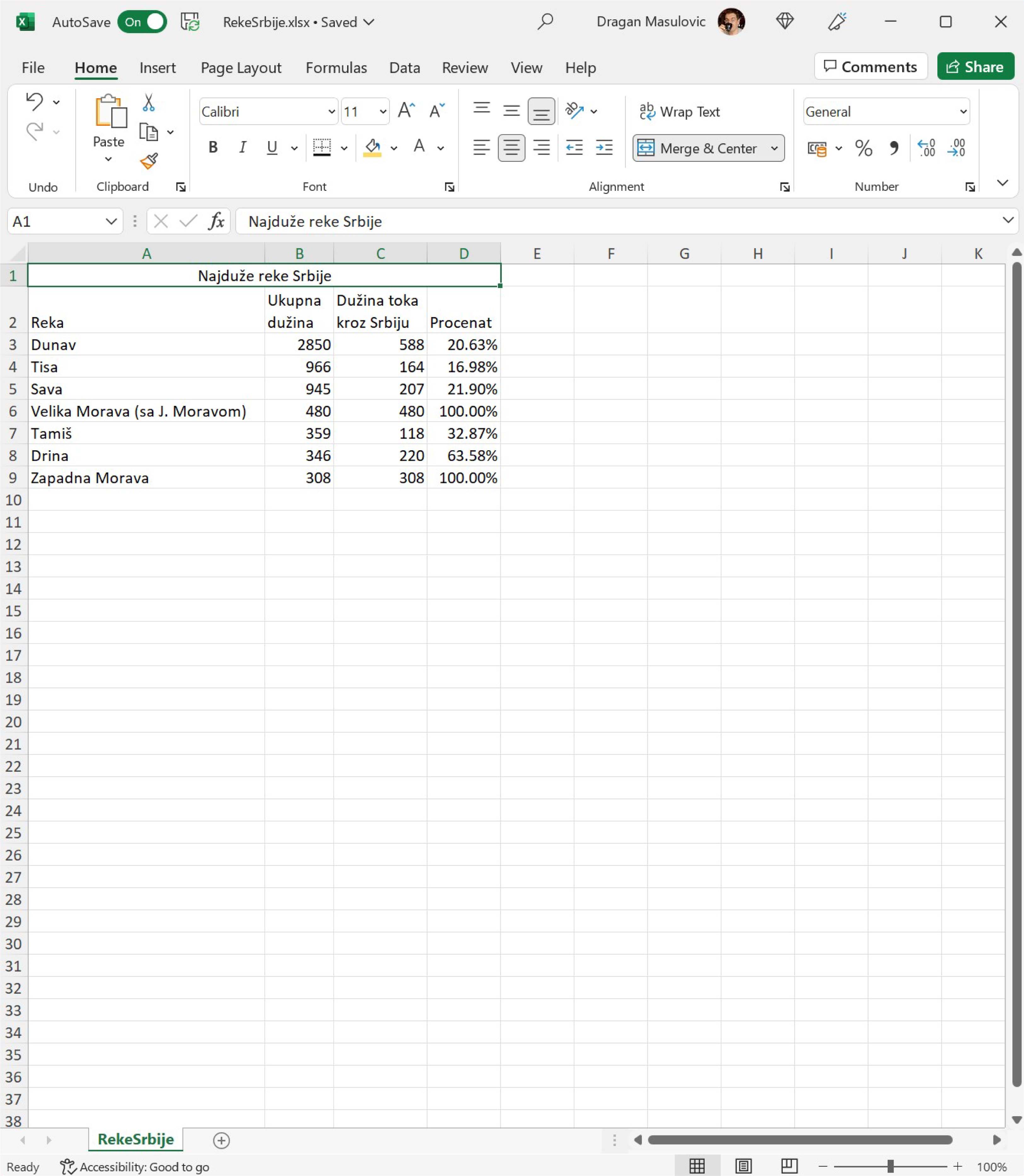The width and height of the screenshot is (1024, 1176).
Task: Expand the font size dropdown
Action: click(382, 112)
